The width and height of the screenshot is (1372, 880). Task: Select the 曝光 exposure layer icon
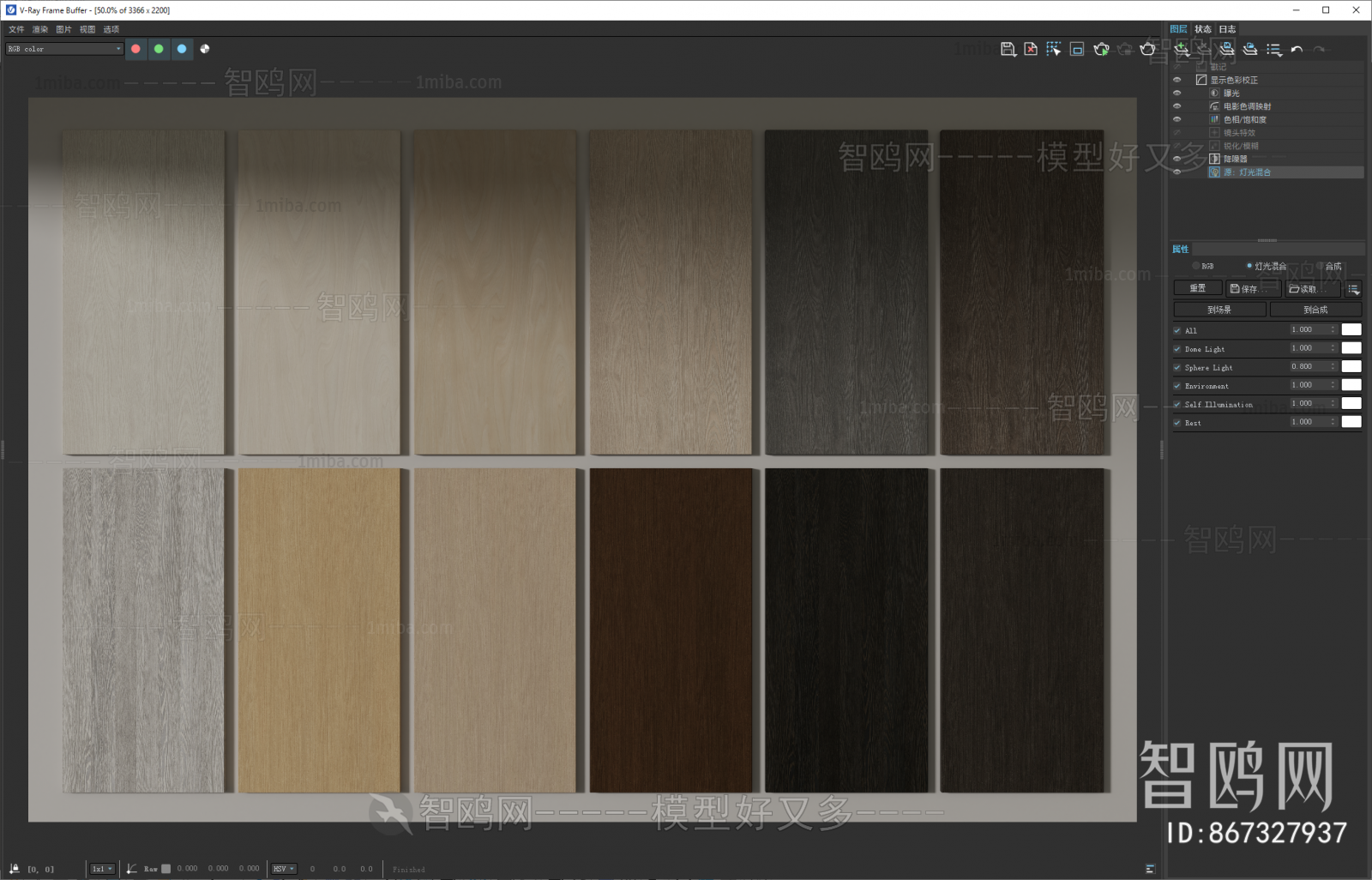pos(1214,93)
